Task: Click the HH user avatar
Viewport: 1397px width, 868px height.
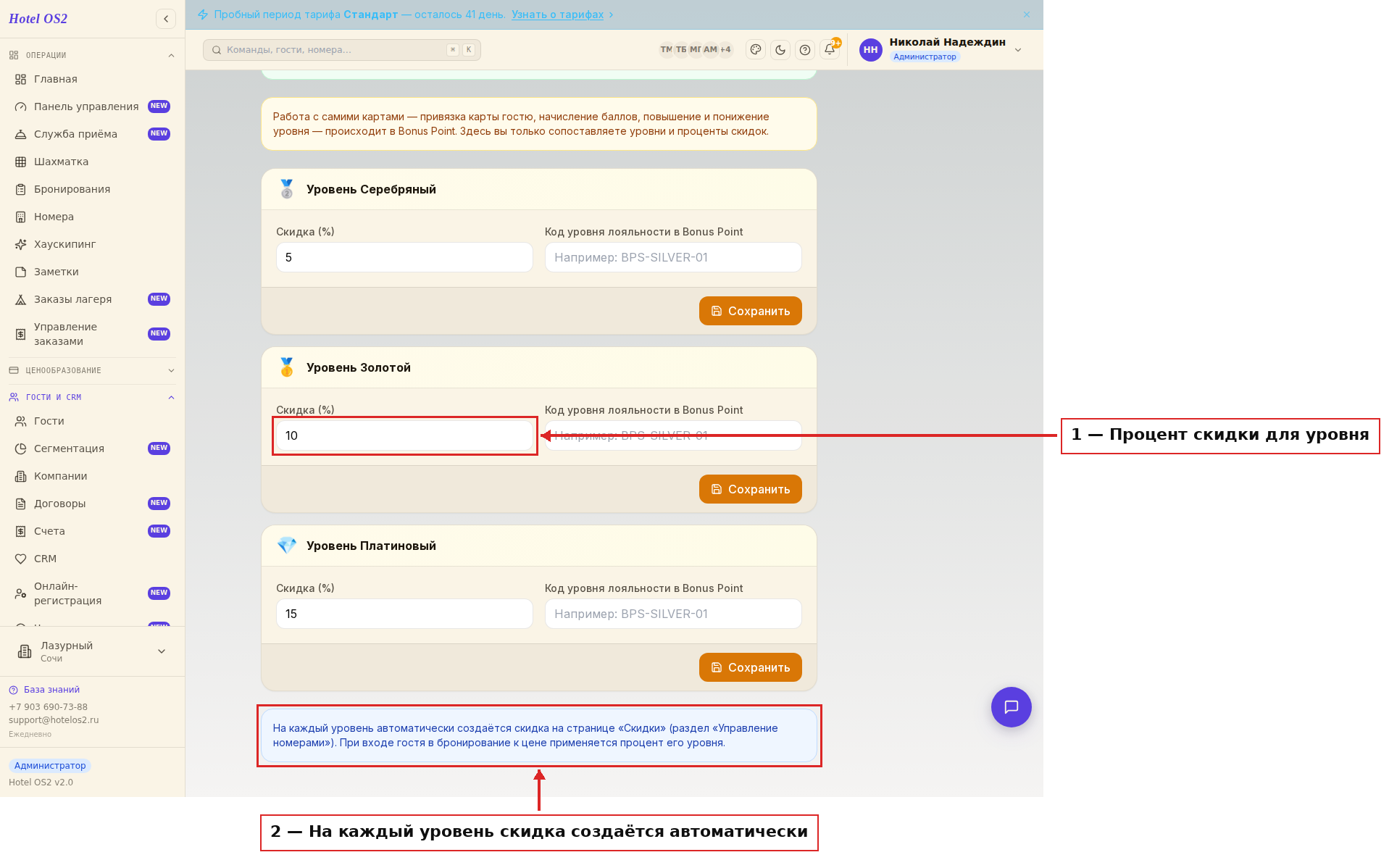Action: pos(871,50)
